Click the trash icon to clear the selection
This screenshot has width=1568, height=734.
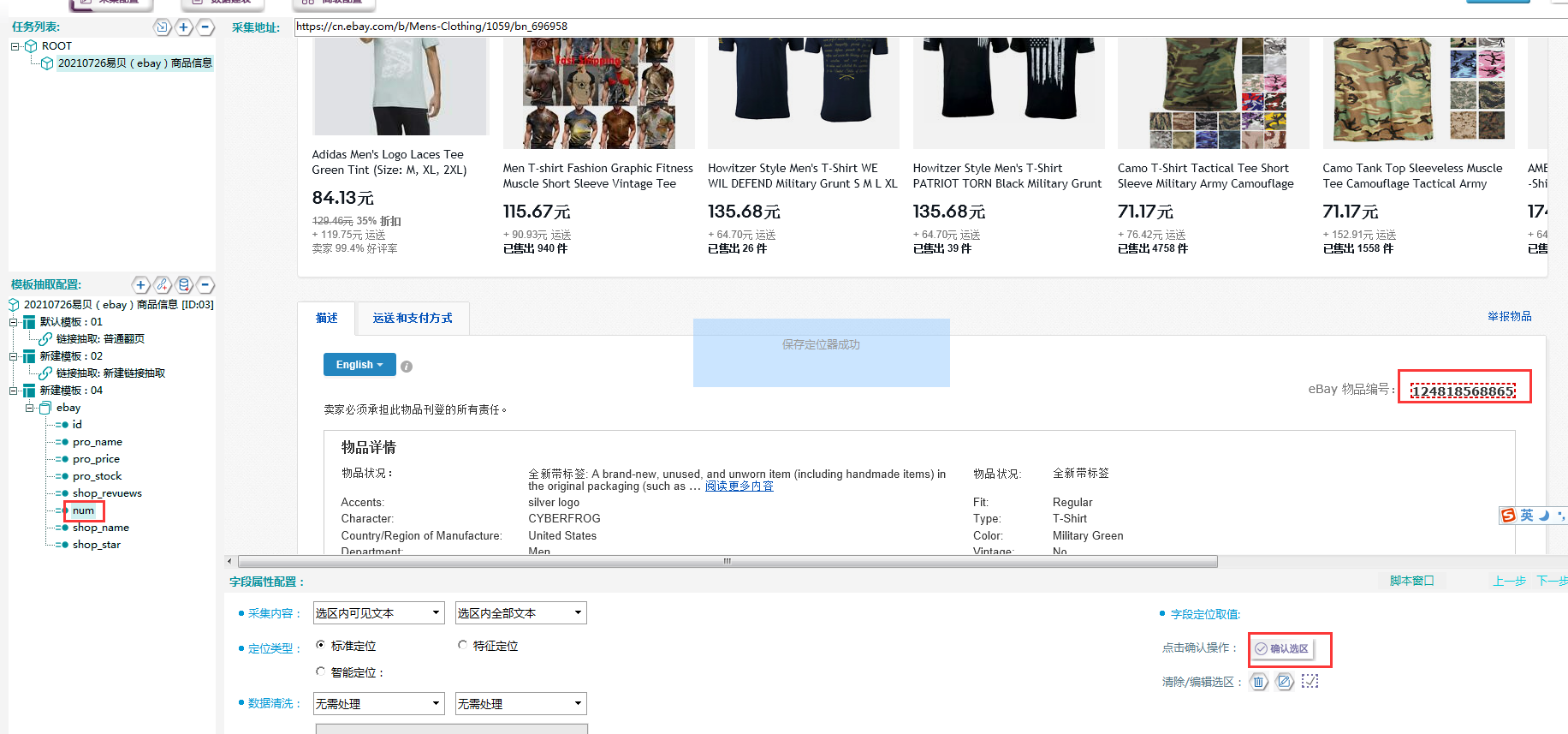click(1258, 682)
